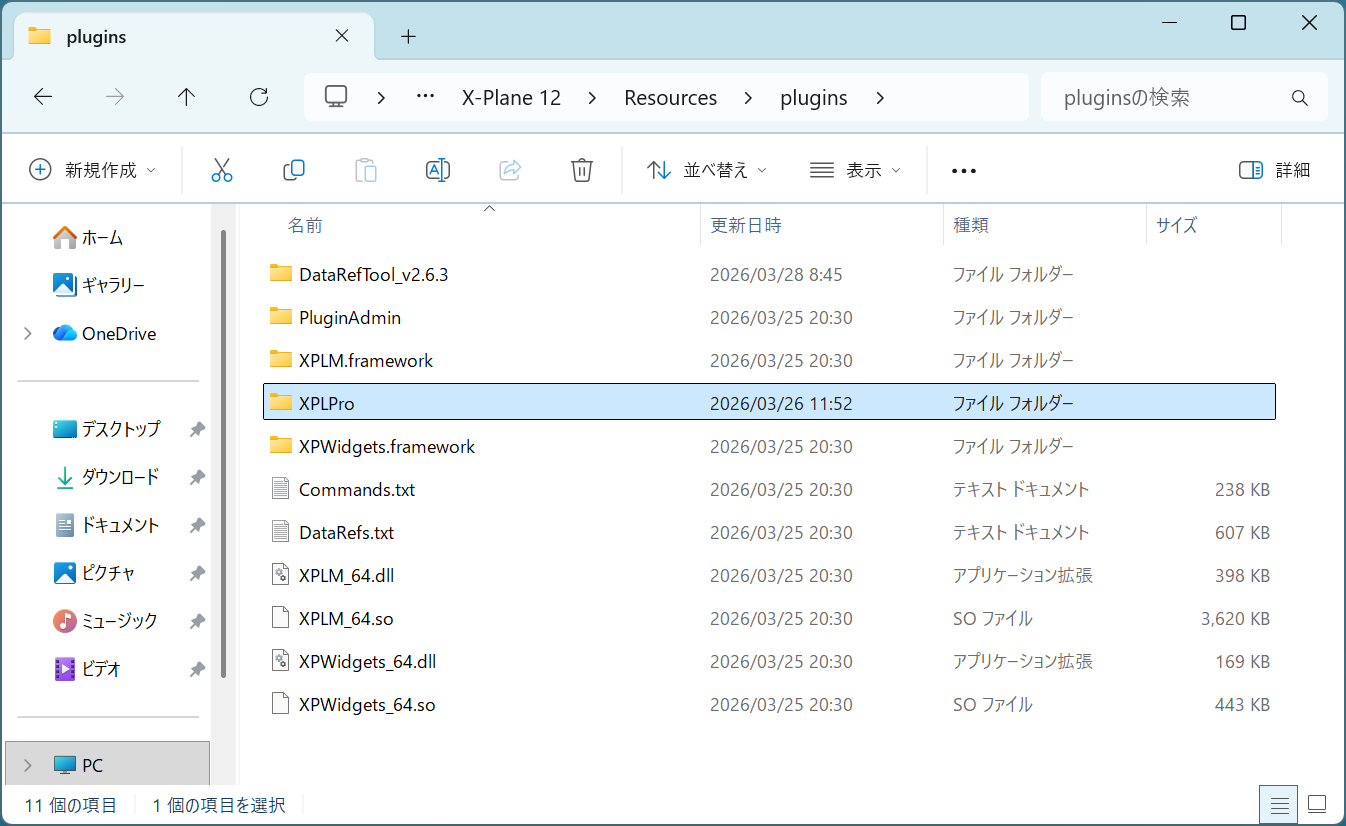Select the XPLPro folder name
The width and height of the screenshot is (1346, 826).
327,403
